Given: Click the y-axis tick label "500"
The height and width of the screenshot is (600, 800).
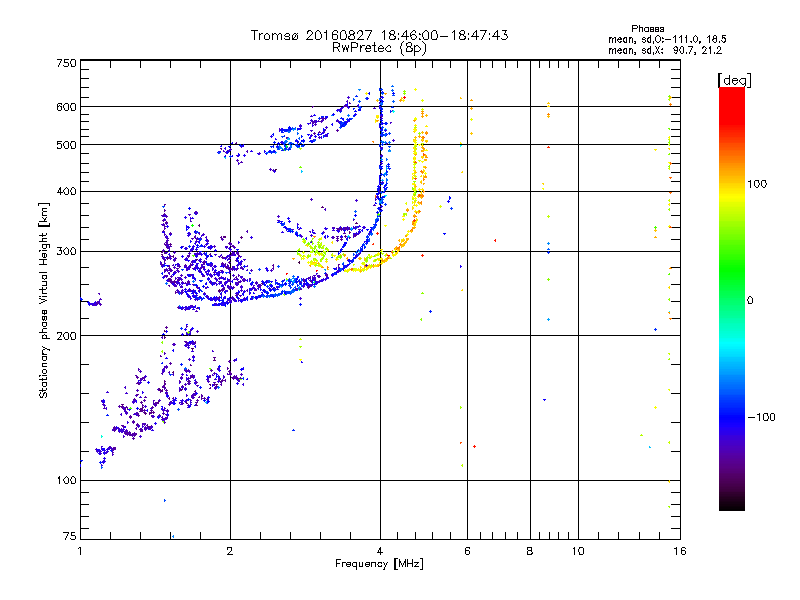Looking at the screenshot, I should 66,145.
